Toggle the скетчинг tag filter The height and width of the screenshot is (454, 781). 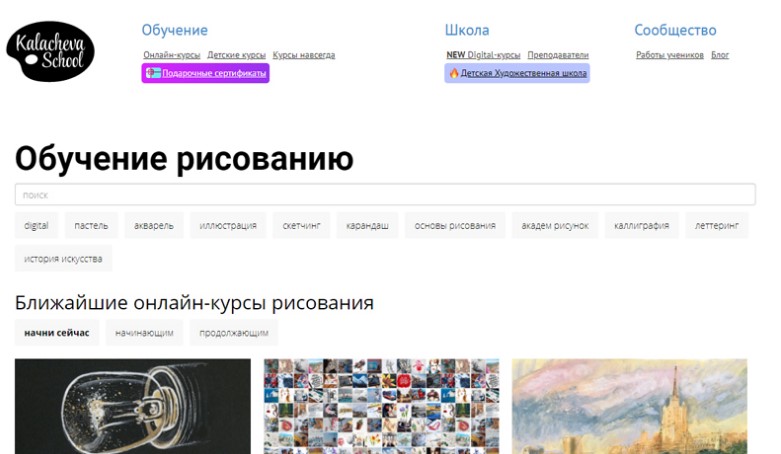coord(301,226)
